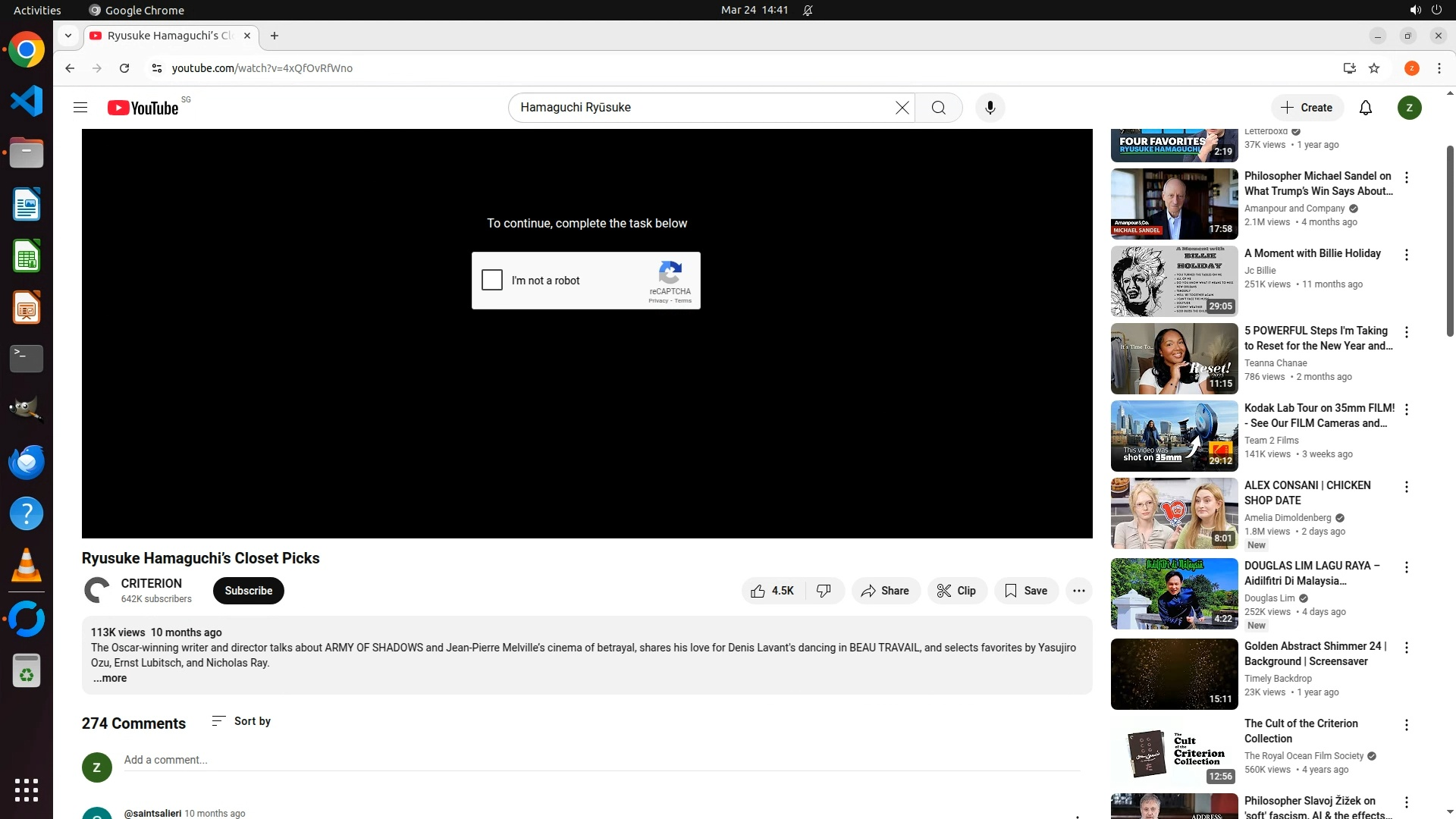Save video to a playlist
Screen dimensions: 1456x819
(1026, 591)
